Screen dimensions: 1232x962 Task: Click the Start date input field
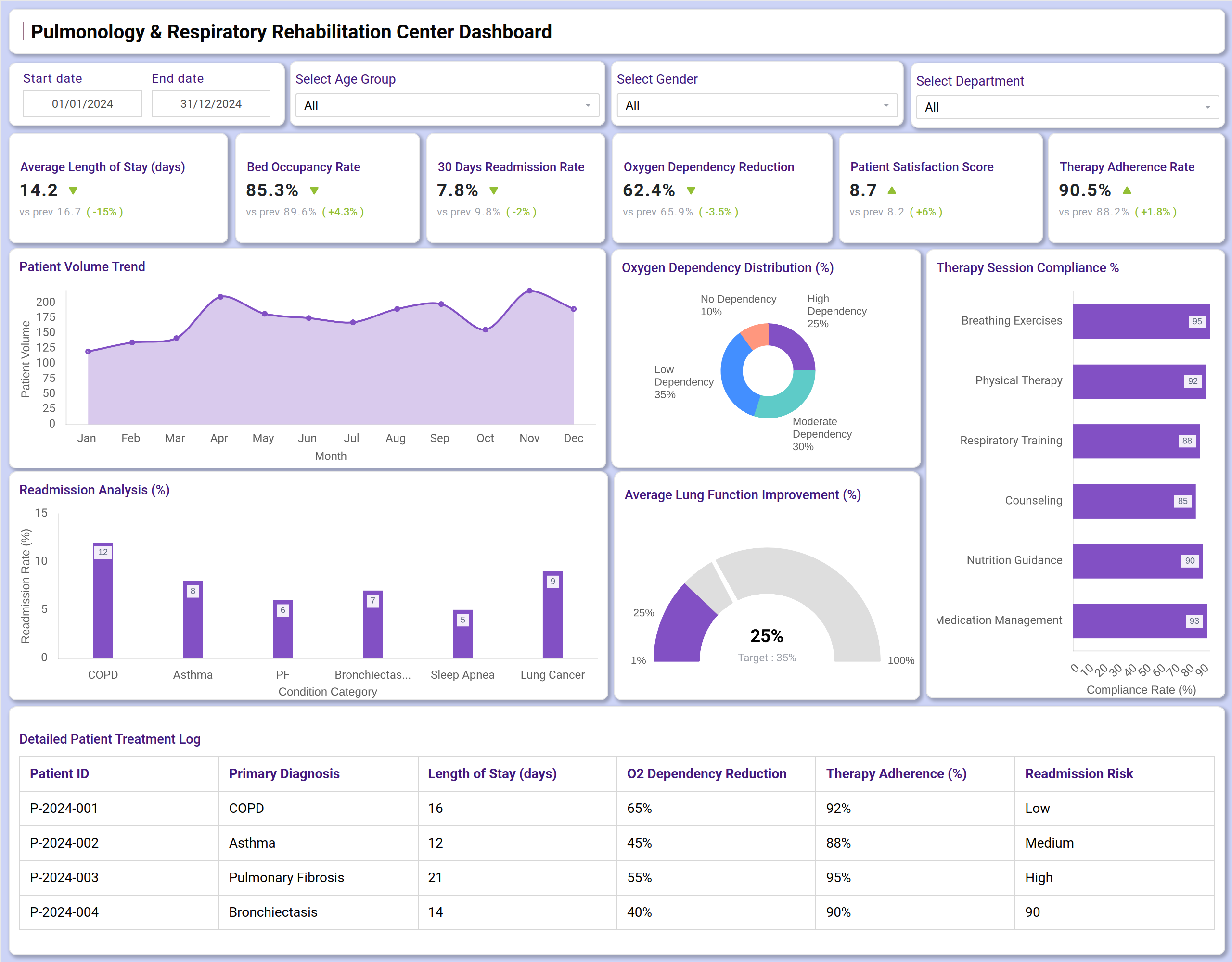(x=82, y=104)
